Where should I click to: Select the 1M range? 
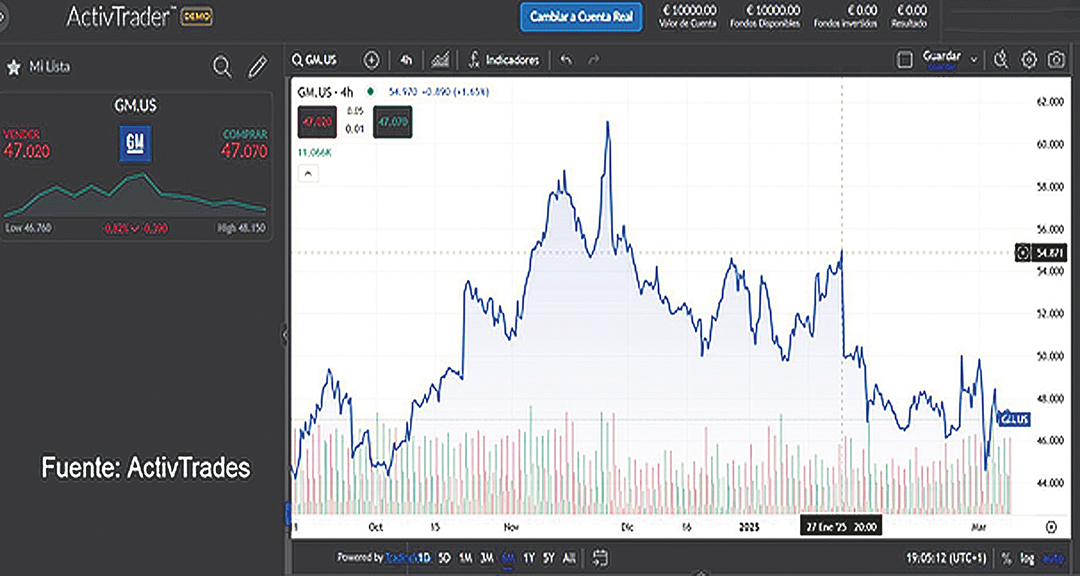coord(466,557)
